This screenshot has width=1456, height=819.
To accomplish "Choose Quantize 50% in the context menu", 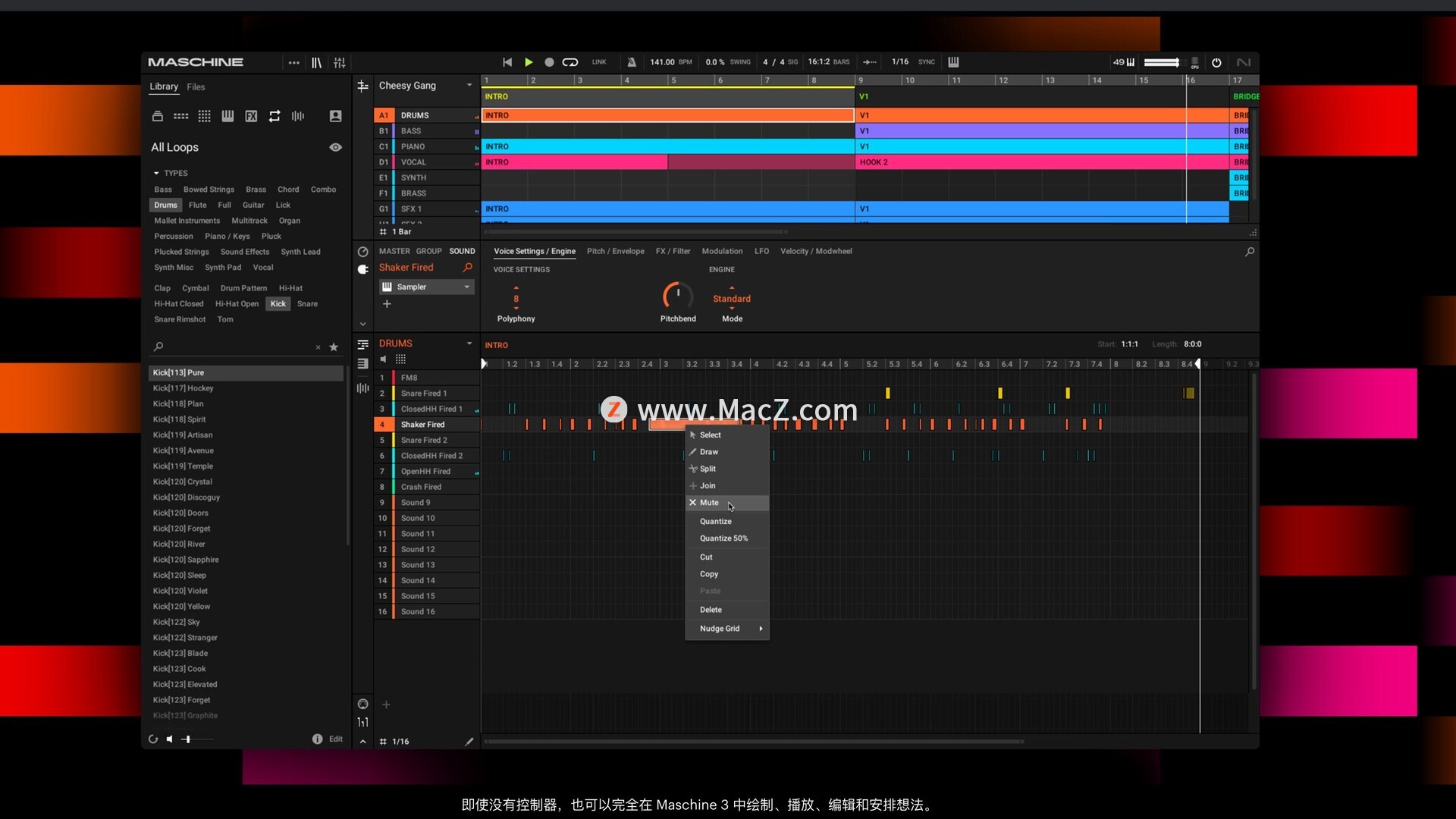I will coord(727,539).
